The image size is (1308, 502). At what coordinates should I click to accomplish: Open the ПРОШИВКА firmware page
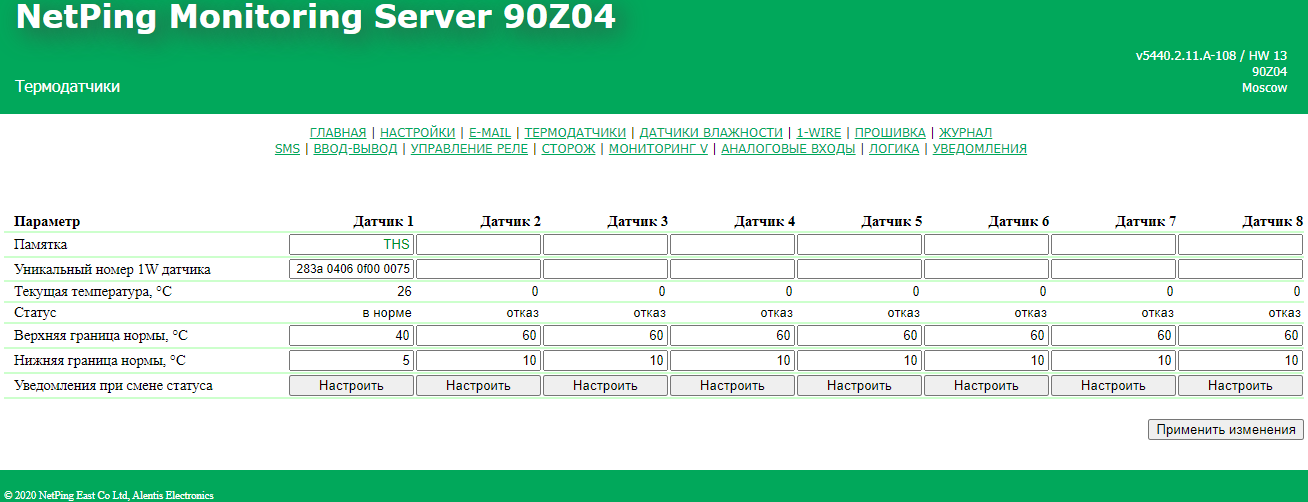coord(890,133)
